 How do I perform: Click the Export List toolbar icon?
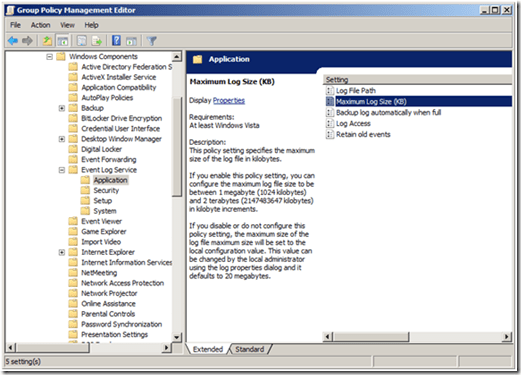(x=97, y=41)
